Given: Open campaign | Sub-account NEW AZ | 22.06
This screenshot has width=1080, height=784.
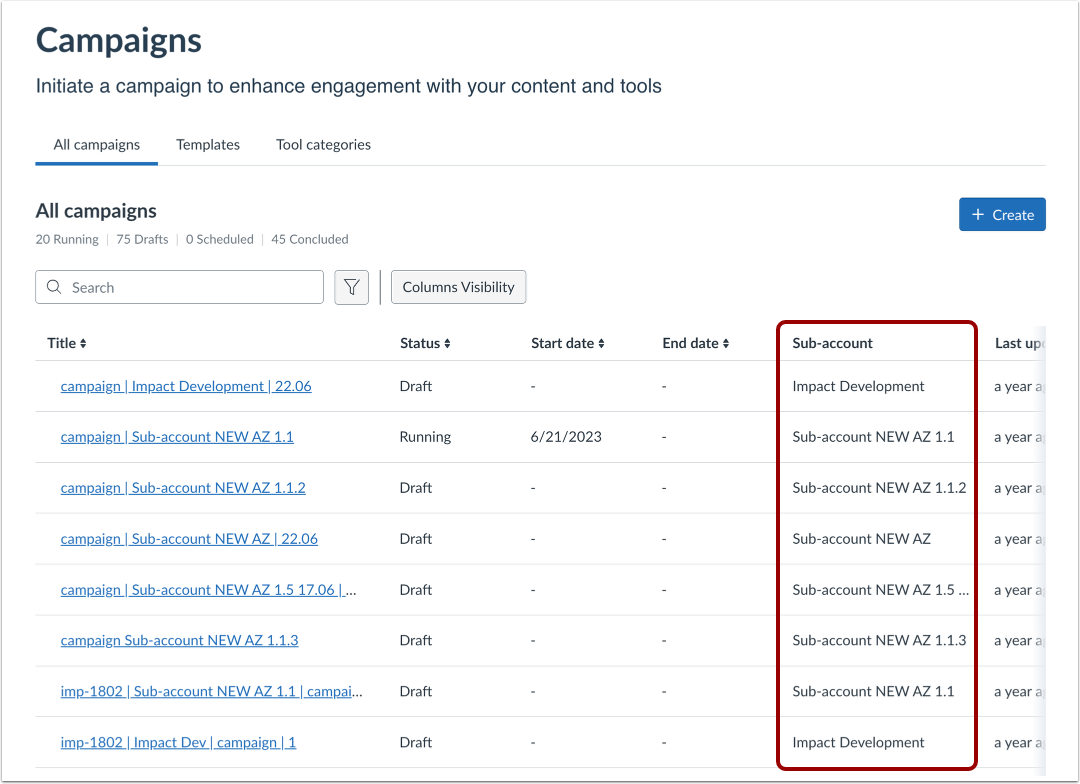Looking at the screenshot, I should coord(189,539).
